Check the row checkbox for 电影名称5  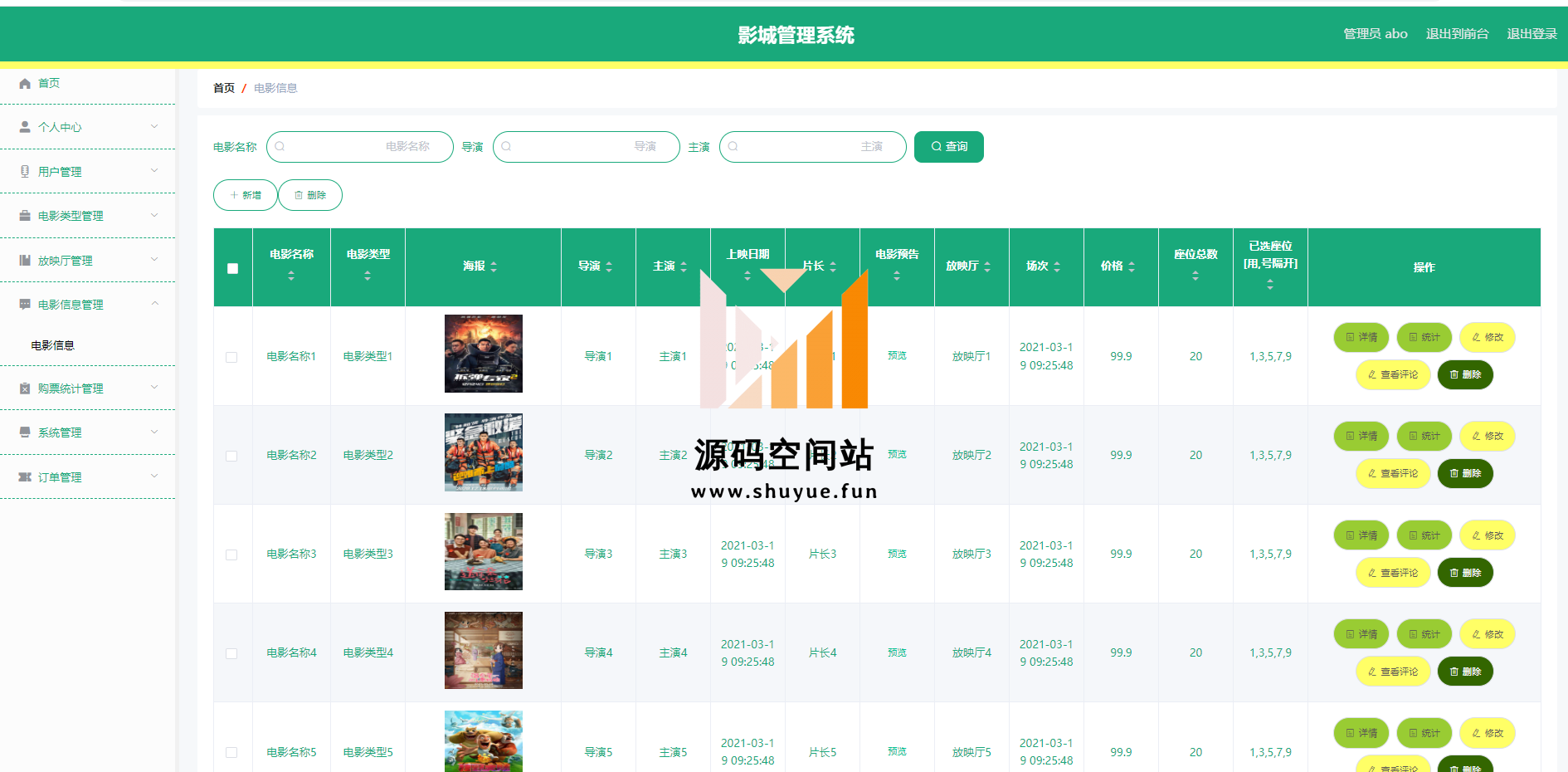coord(231,752)
